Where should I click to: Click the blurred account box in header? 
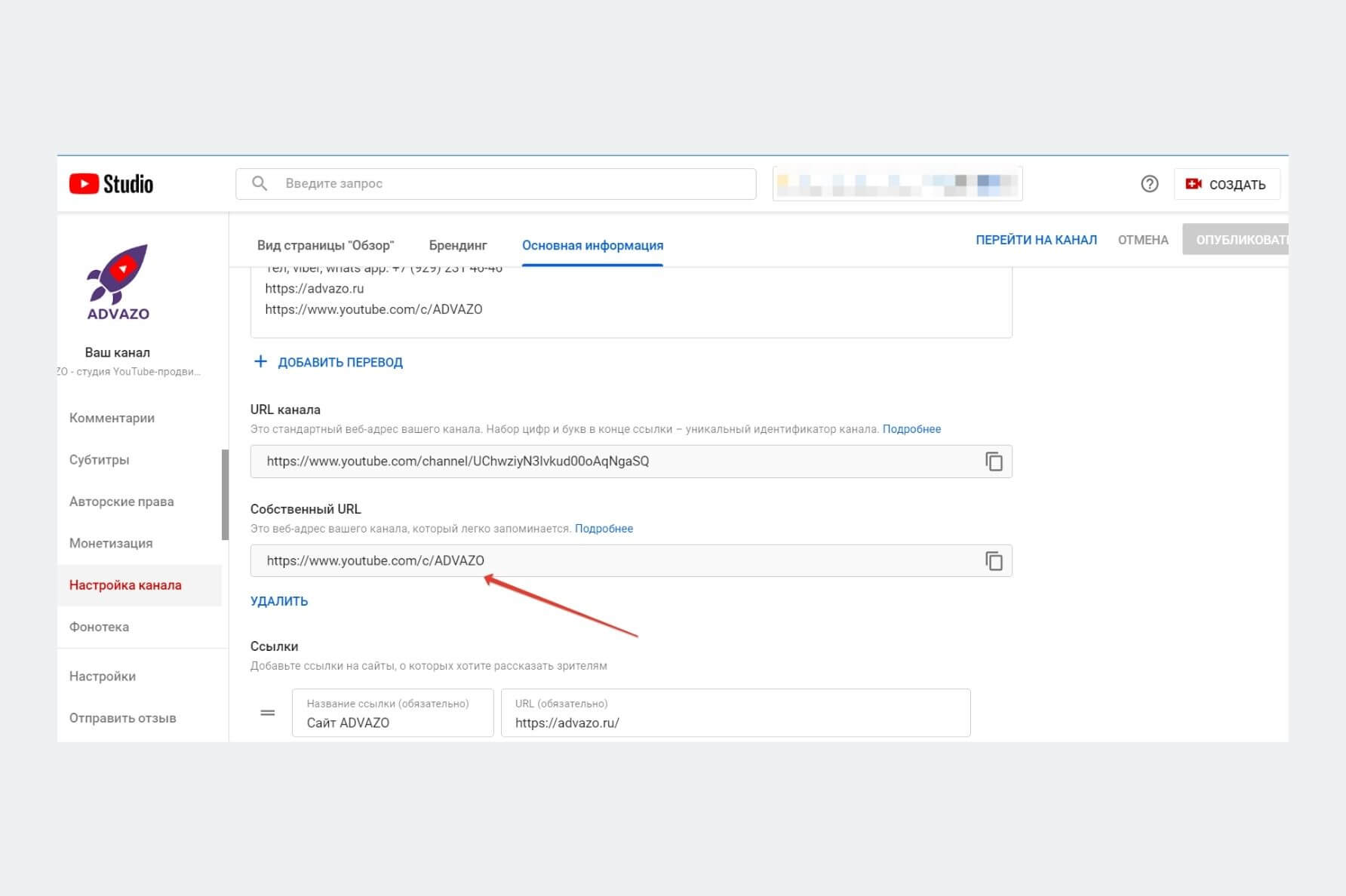(x=897, y=184)
